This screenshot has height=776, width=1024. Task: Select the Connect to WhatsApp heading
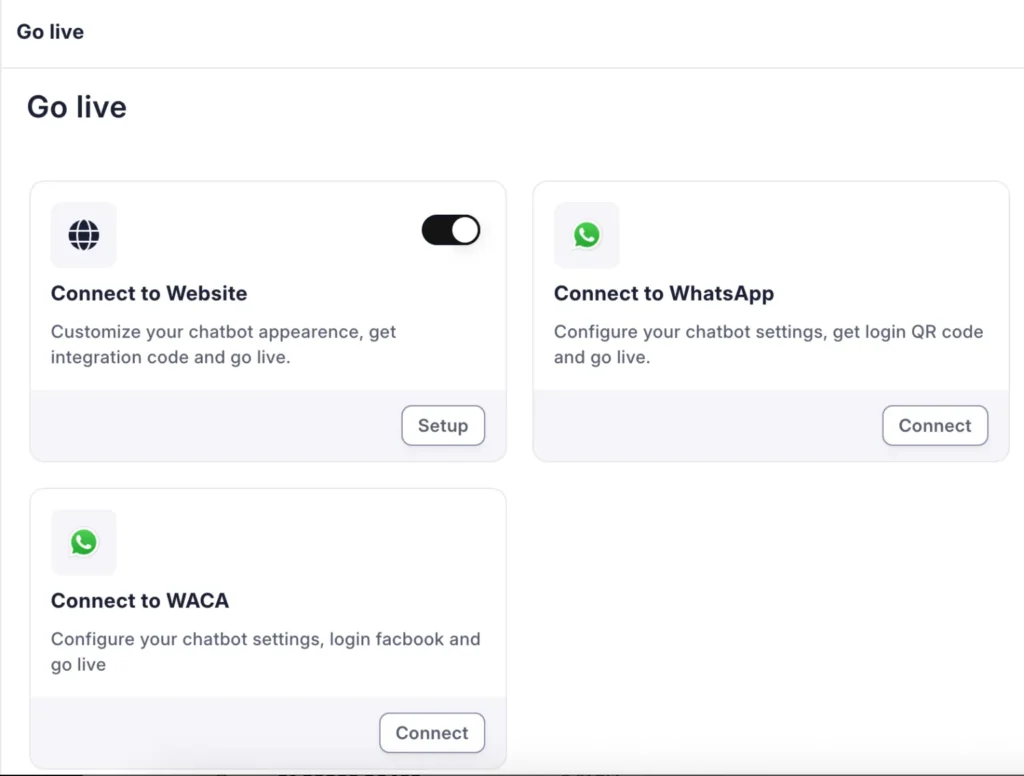664,293
